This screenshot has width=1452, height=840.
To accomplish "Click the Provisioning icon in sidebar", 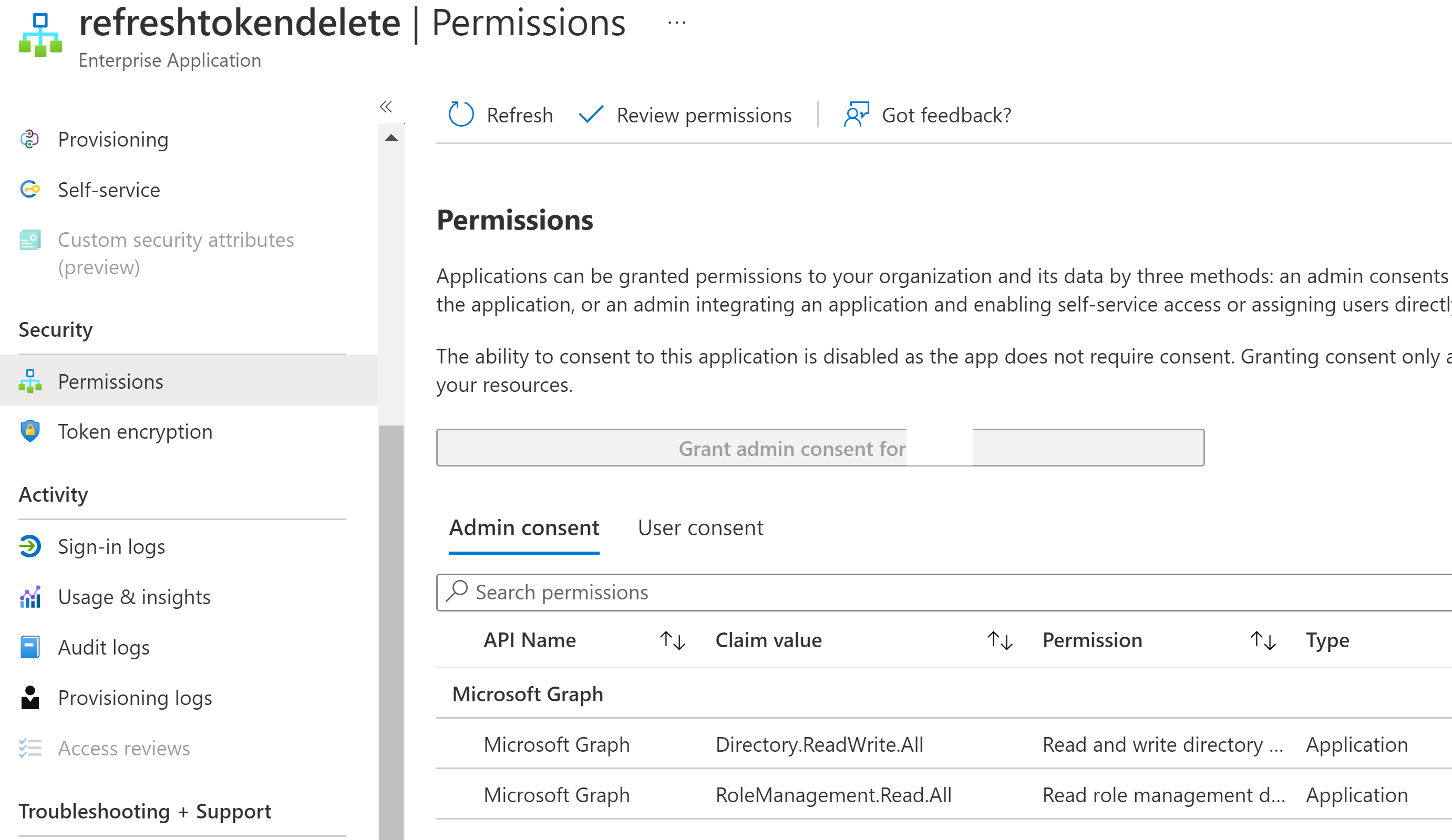I will [29, 139].
